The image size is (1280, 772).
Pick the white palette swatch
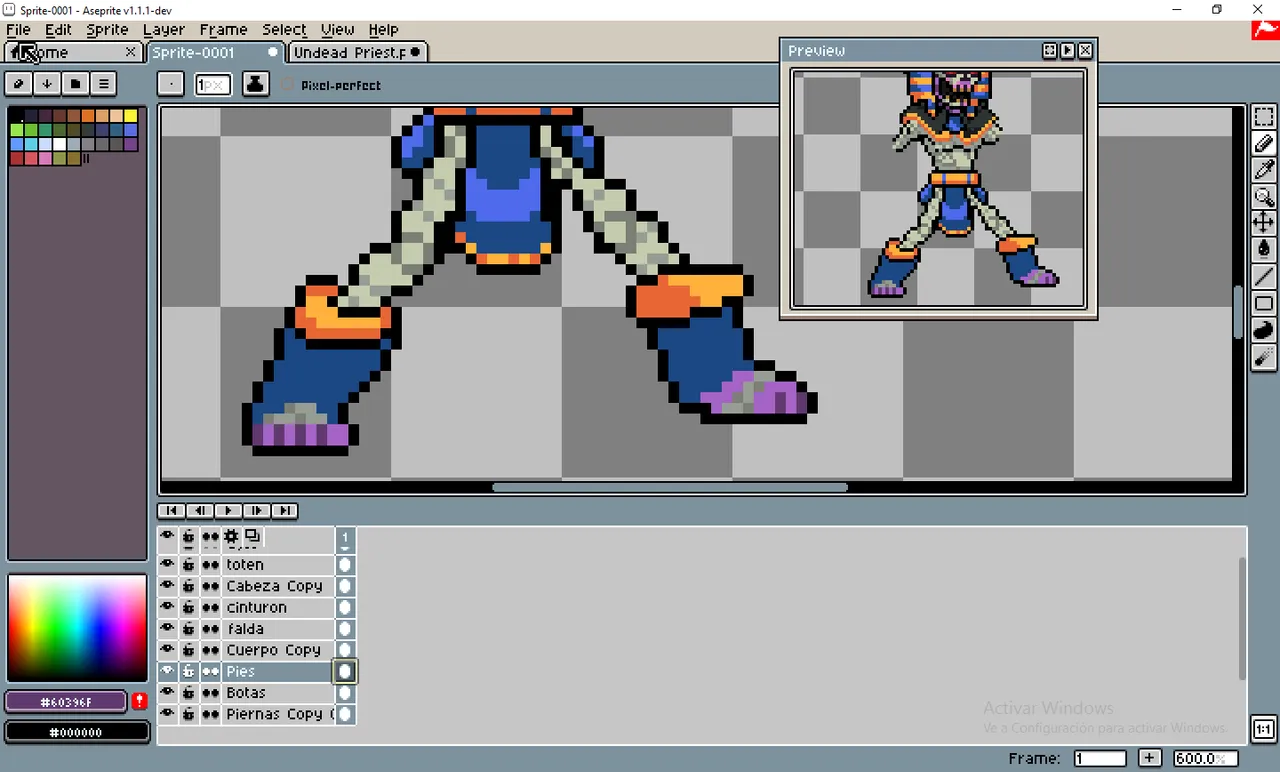point(59,144)
